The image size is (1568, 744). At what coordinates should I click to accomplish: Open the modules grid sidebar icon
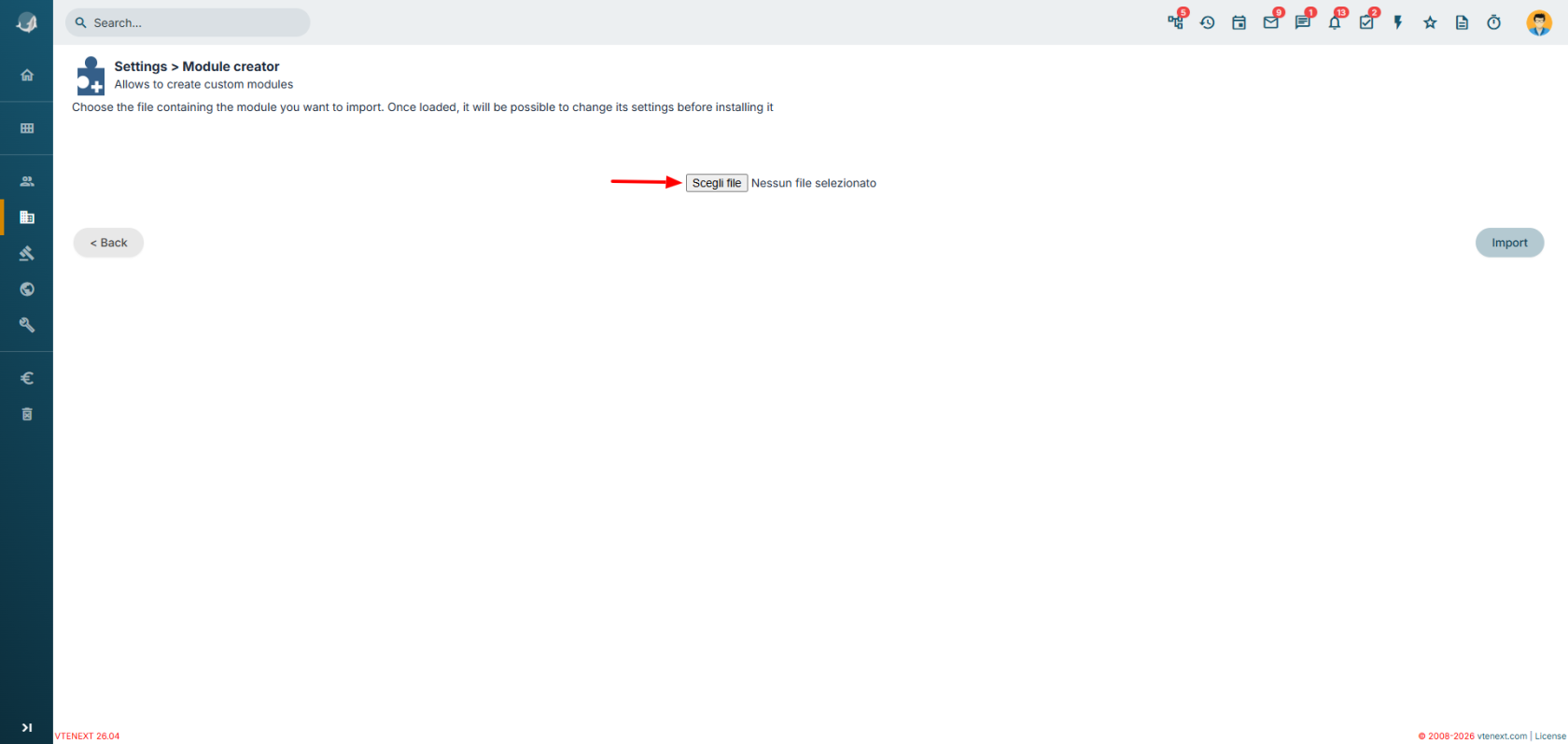point(27,128)
